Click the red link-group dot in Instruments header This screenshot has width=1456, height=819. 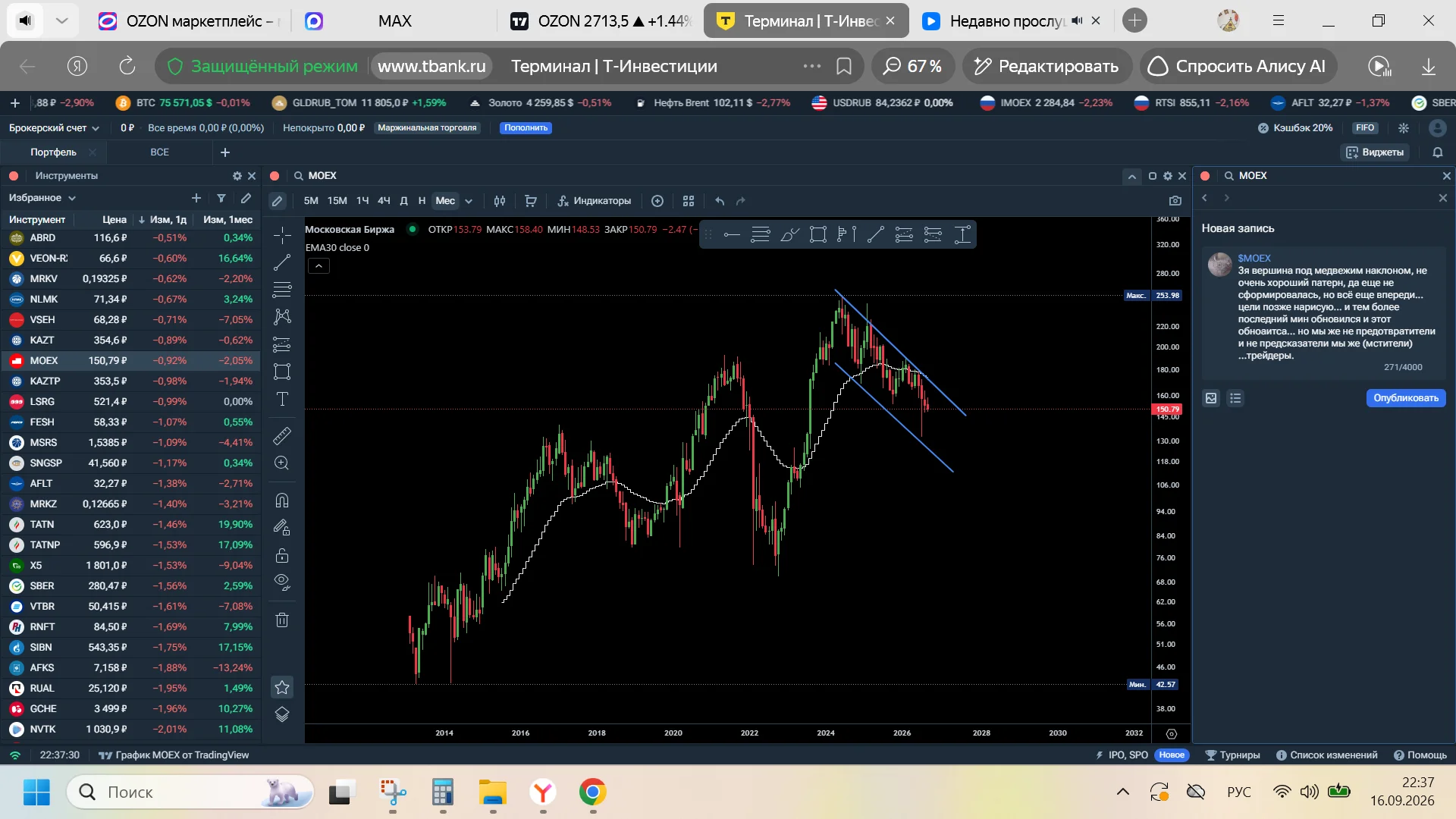[14, 176]
